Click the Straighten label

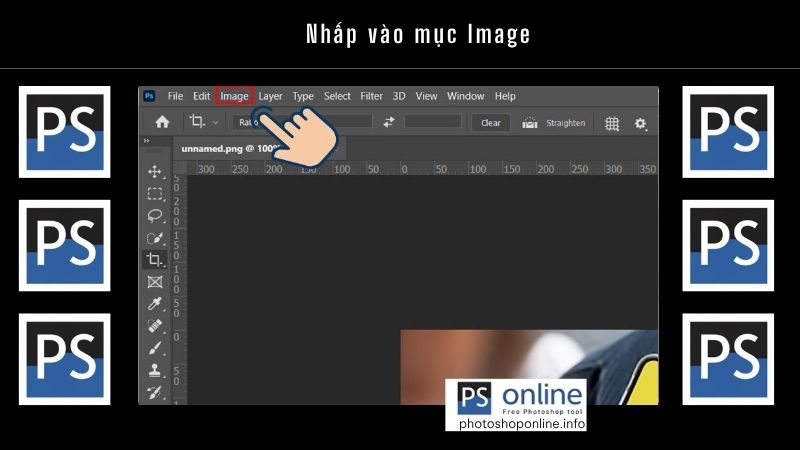tap(566, 123)
